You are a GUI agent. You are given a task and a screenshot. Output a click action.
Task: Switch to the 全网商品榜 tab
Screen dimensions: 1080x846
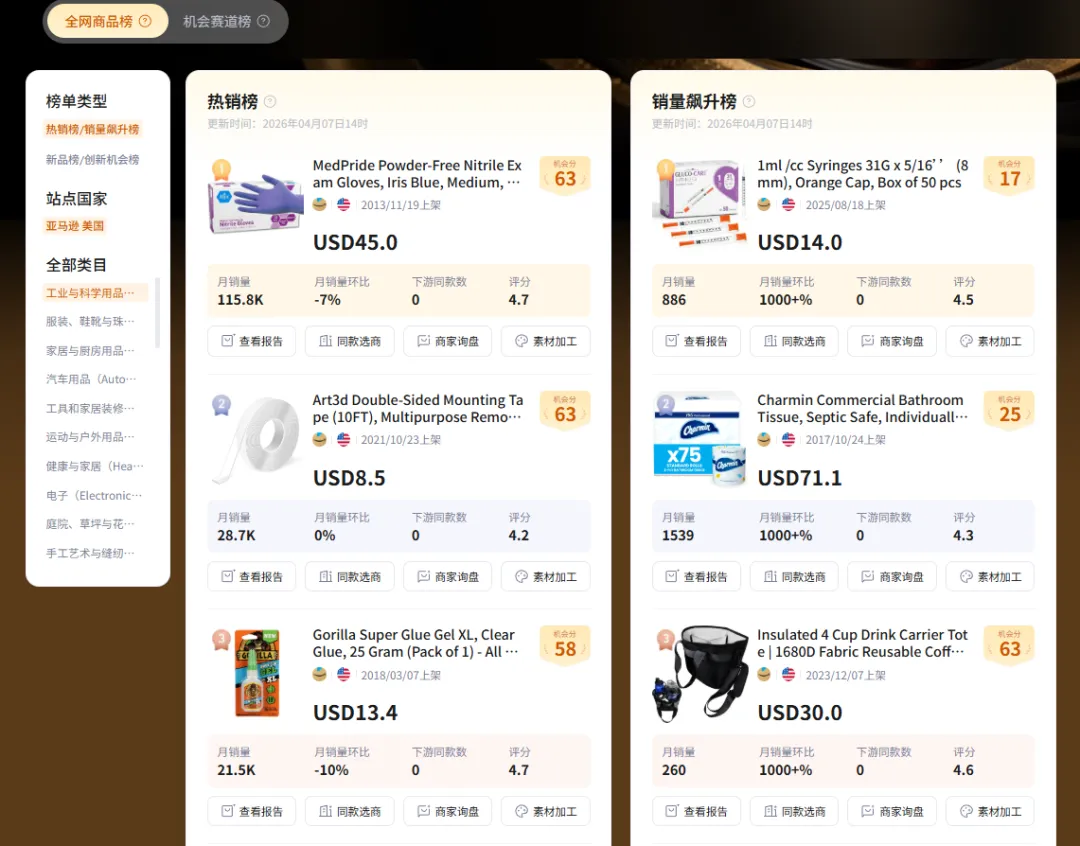coord(107,21)
